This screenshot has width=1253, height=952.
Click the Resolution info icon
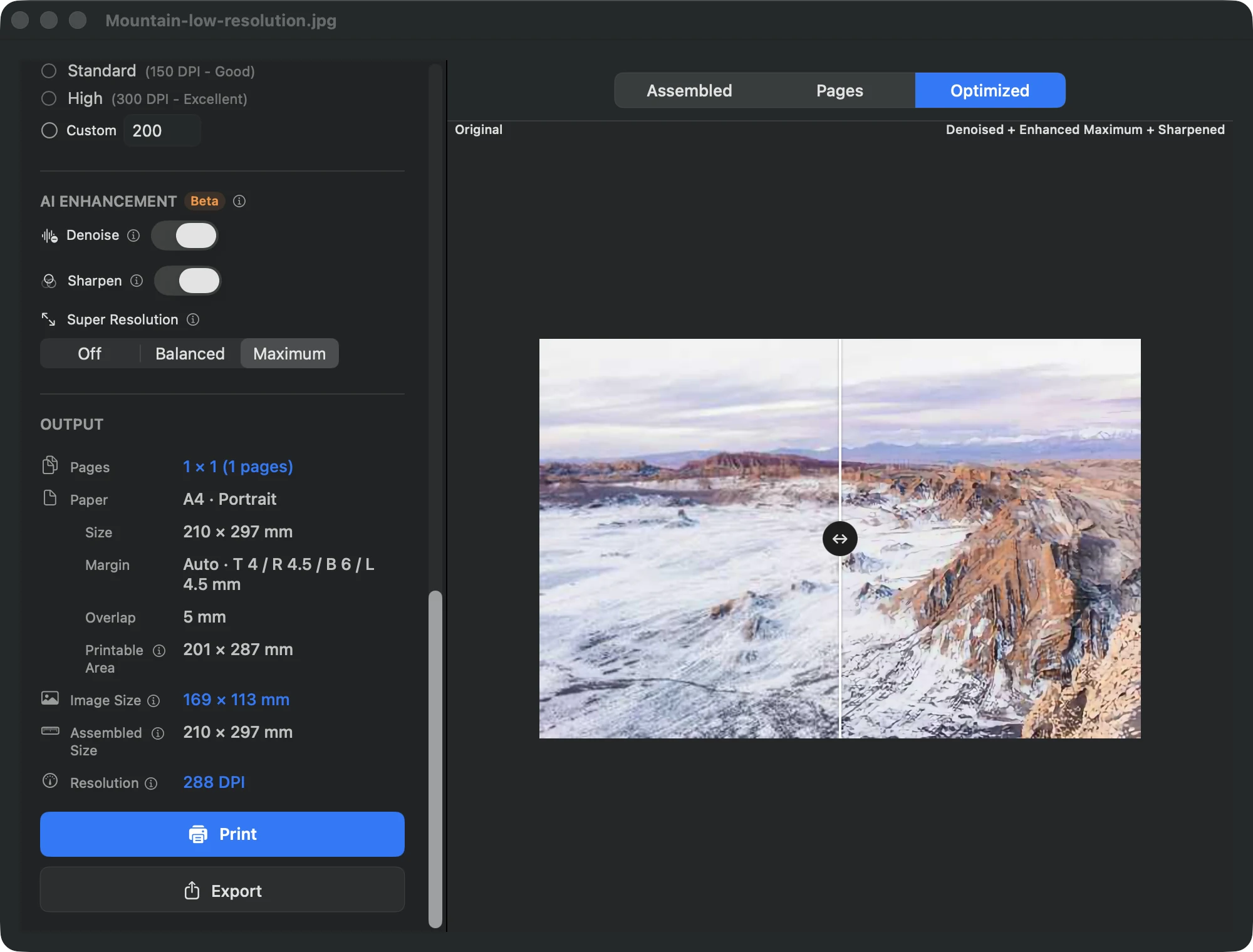[151, 784]
